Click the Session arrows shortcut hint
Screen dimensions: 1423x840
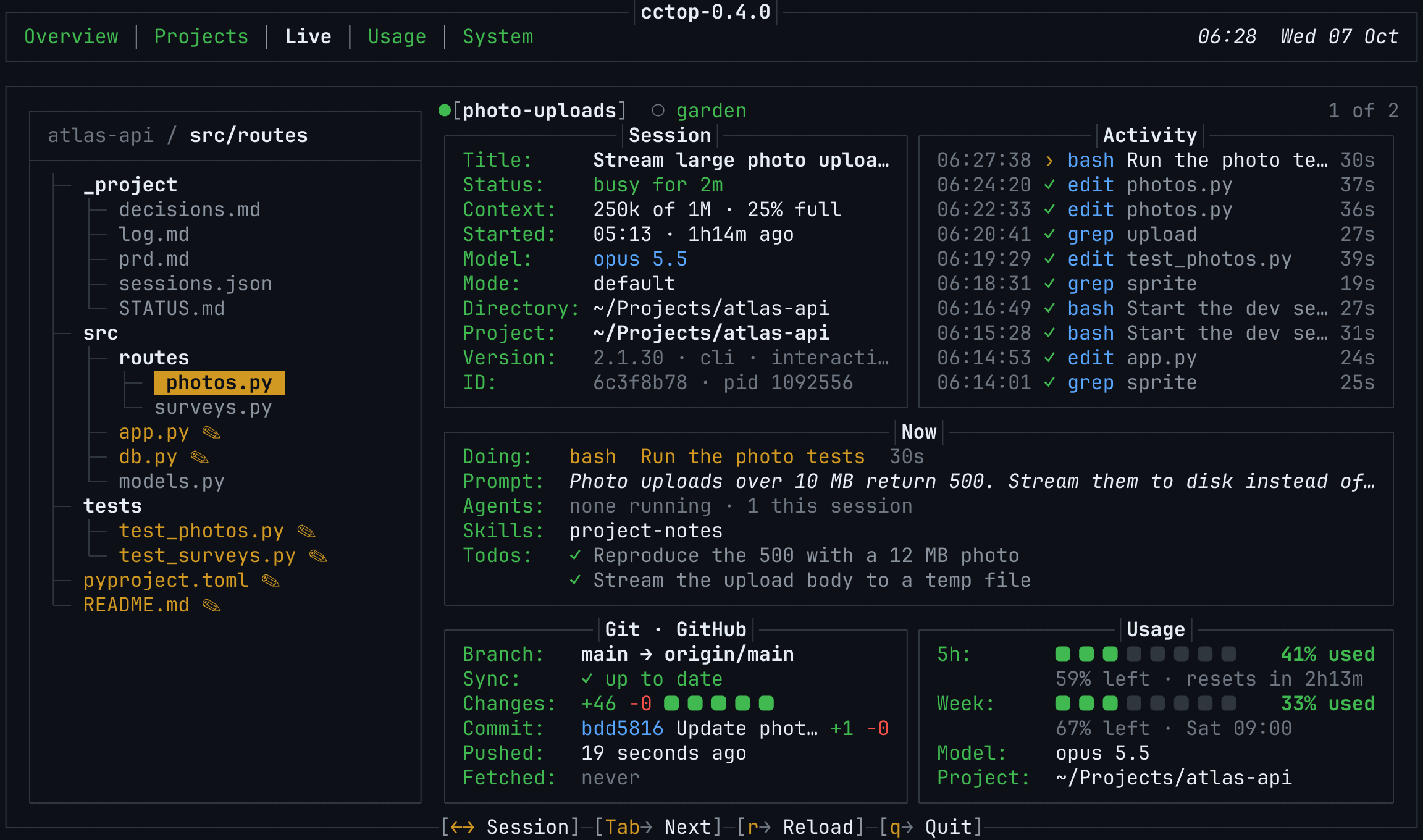click(x=510, y=826)
